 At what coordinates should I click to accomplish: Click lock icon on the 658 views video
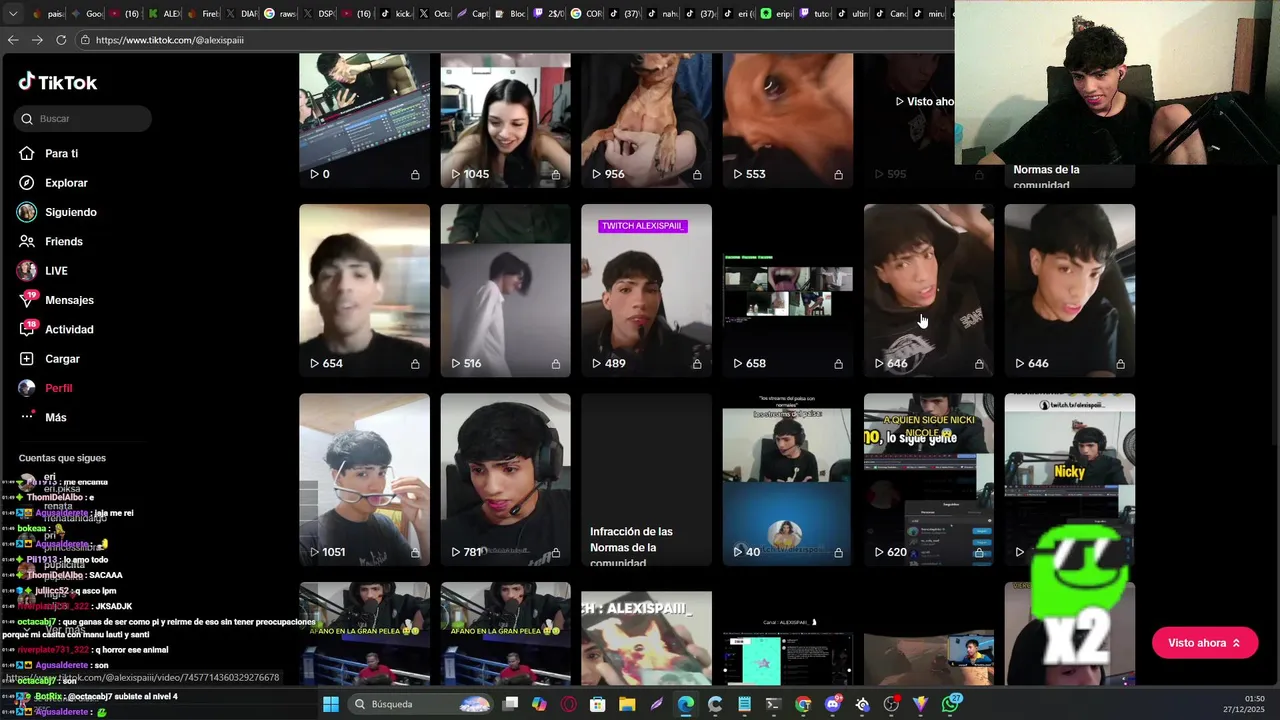click(838, 364)
